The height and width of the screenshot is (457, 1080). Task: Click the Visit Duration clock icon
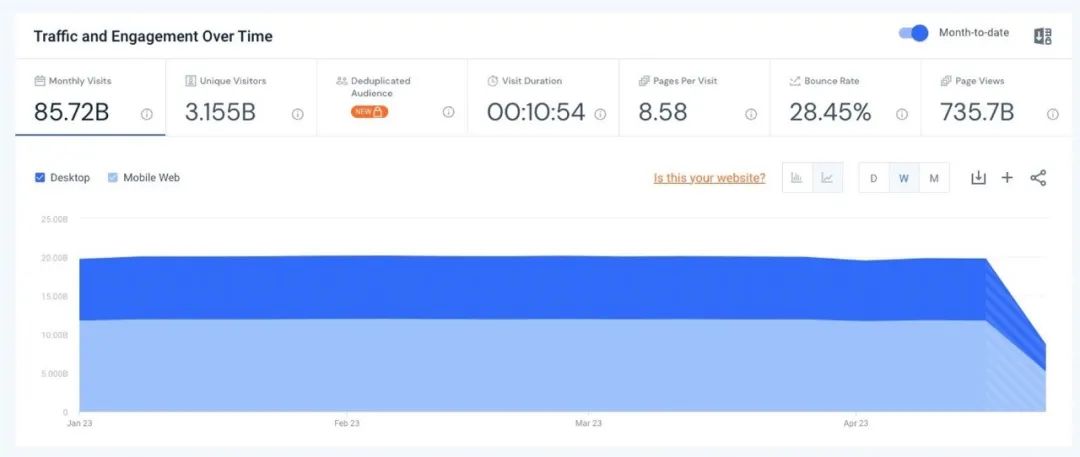[492, 81]
